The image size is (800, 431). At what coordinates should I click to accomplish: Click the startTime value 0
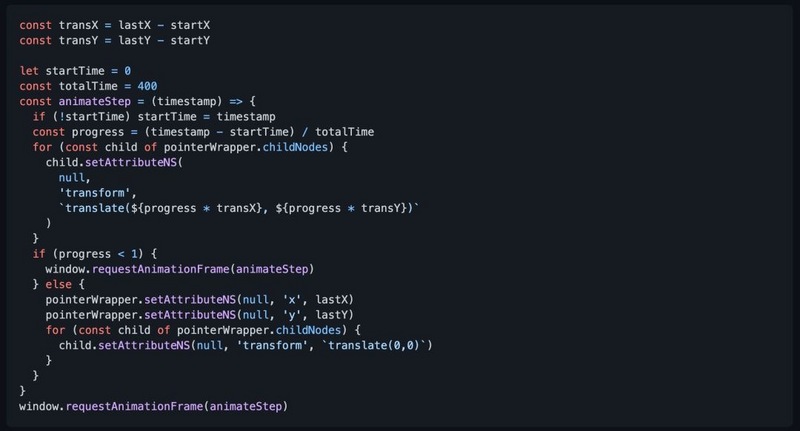(x=128, y=71)
